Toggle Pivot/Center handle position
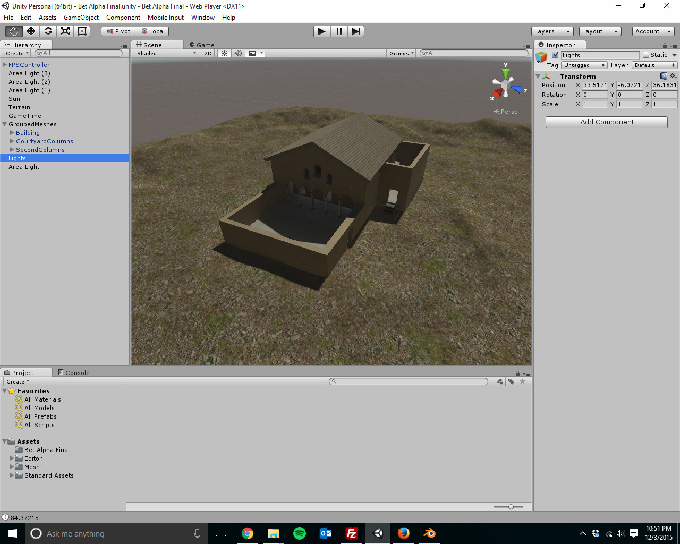Image resolution: width=680 pixels, height=544 pixels. 118,31
